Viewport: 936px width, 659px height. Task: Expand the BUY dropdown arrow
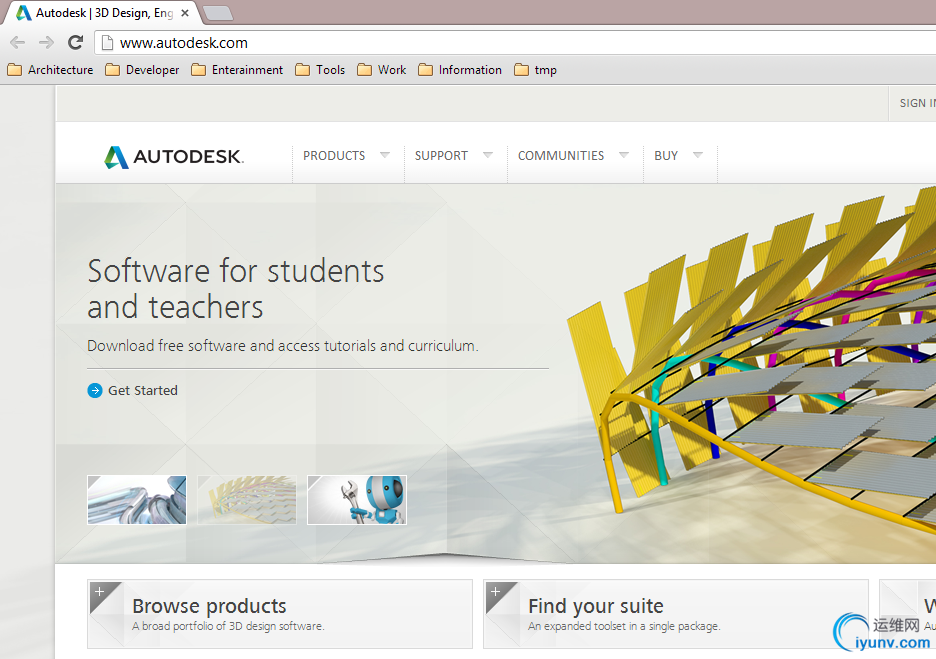pyautogui.click(x=698, y=155)
